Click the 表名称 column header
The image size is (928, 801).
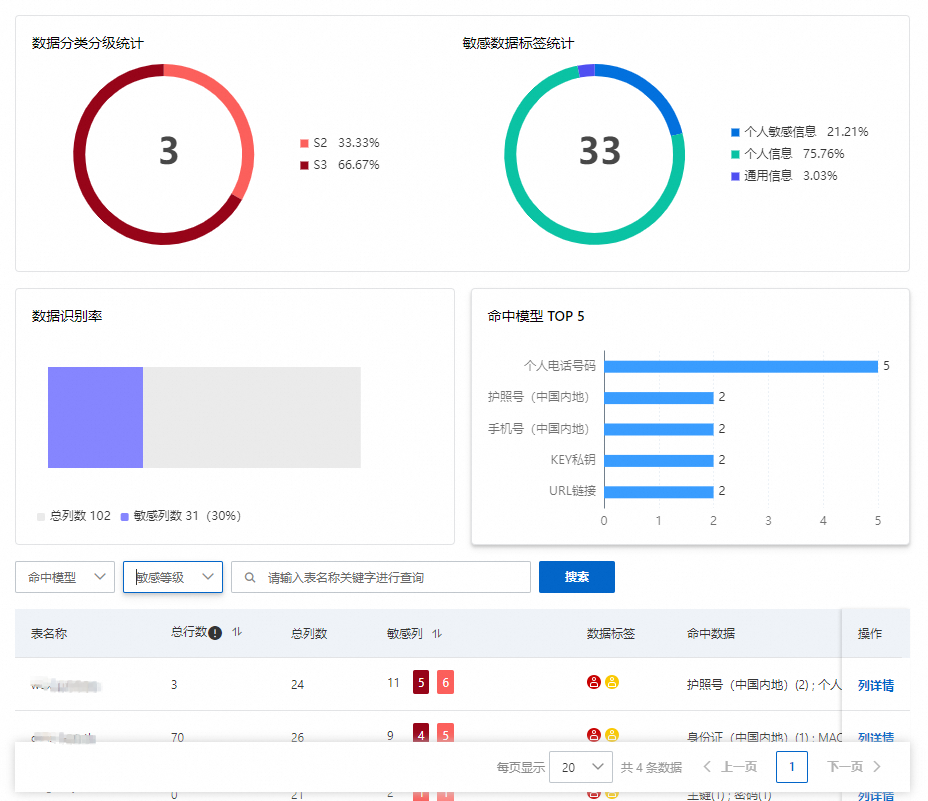pyautogui.click(x=49, y=633)
